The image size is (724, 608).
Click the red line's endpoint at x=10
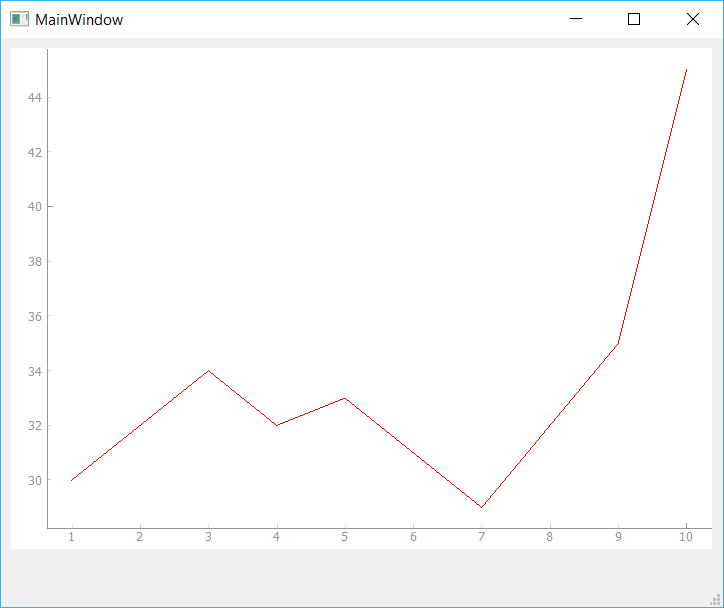(687, 70)
